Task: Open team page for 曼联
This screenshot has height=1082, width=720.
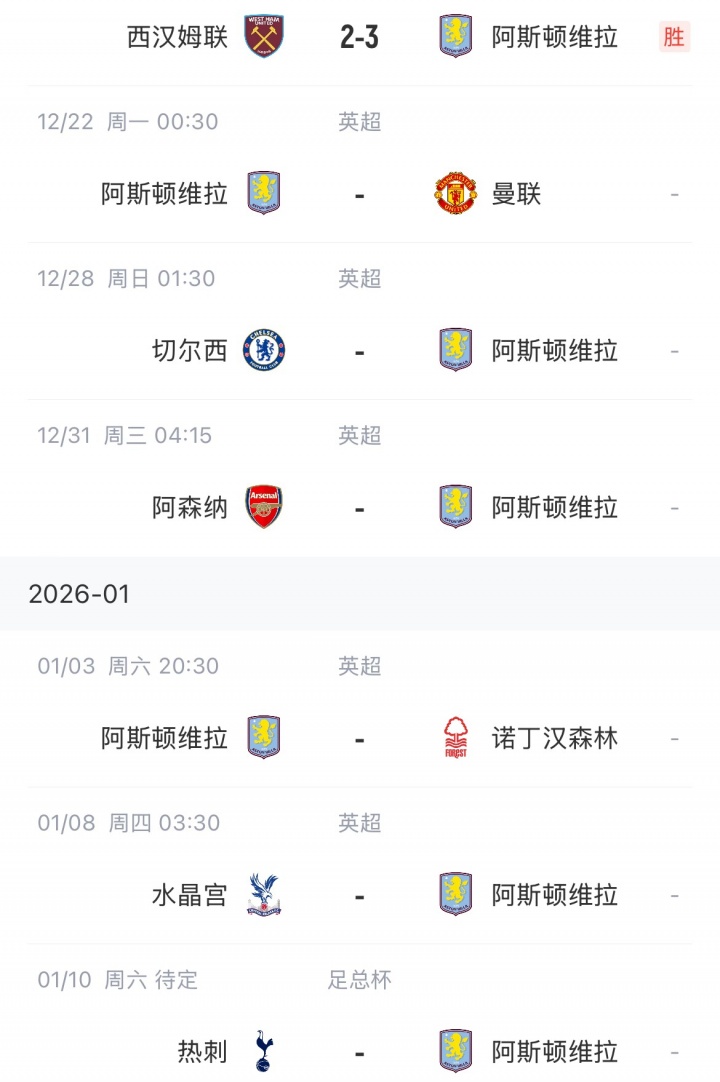Action: click(516, 193)
